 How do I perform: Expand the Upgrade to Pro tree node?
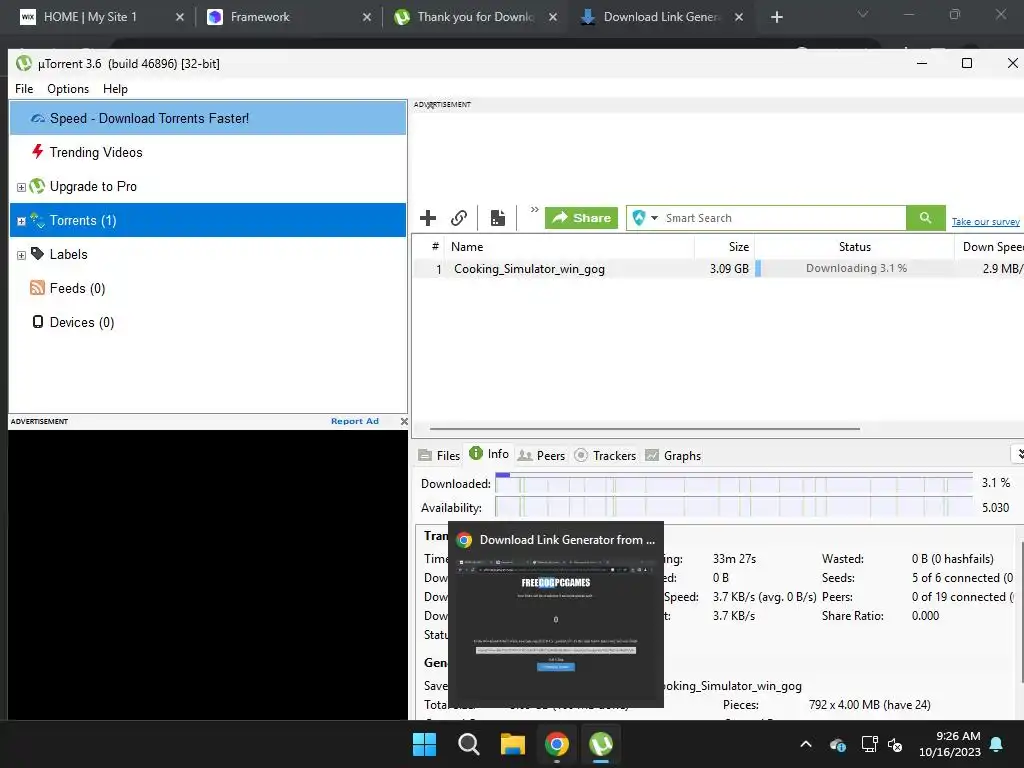[21, 187]
